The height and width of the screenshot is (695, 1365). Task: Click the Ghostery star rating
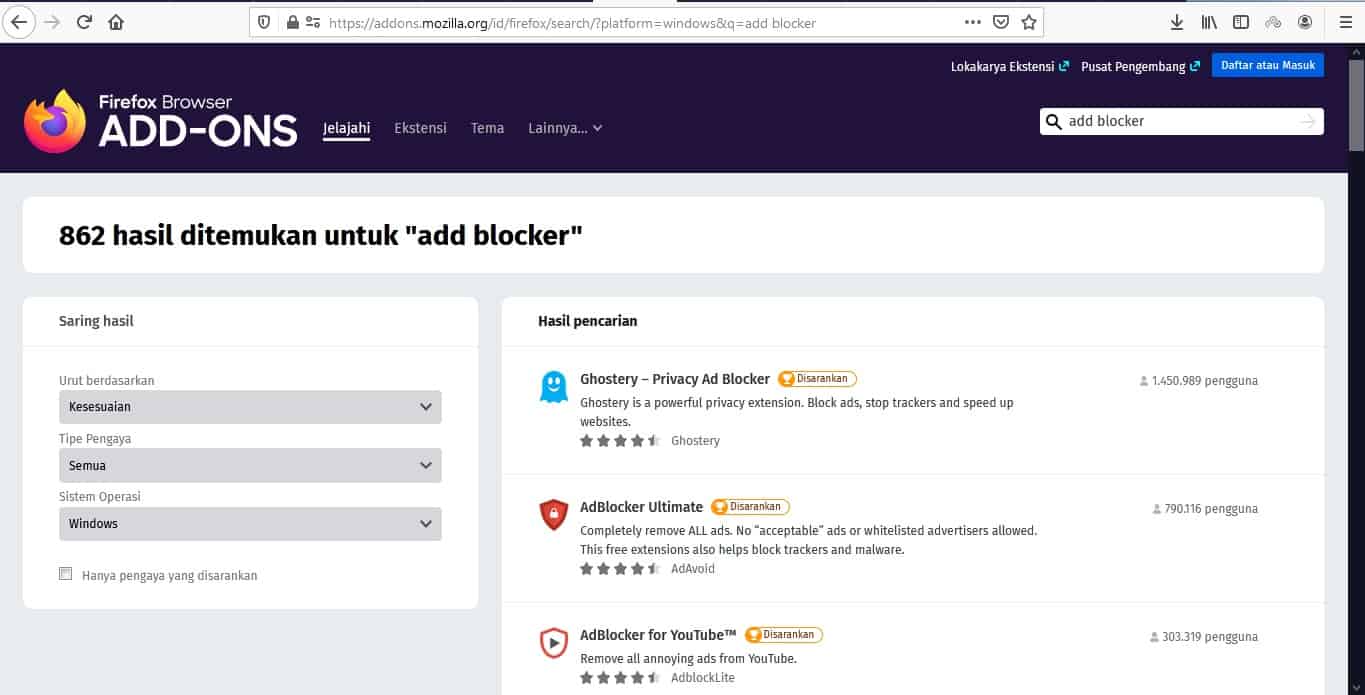click(620, 440)
